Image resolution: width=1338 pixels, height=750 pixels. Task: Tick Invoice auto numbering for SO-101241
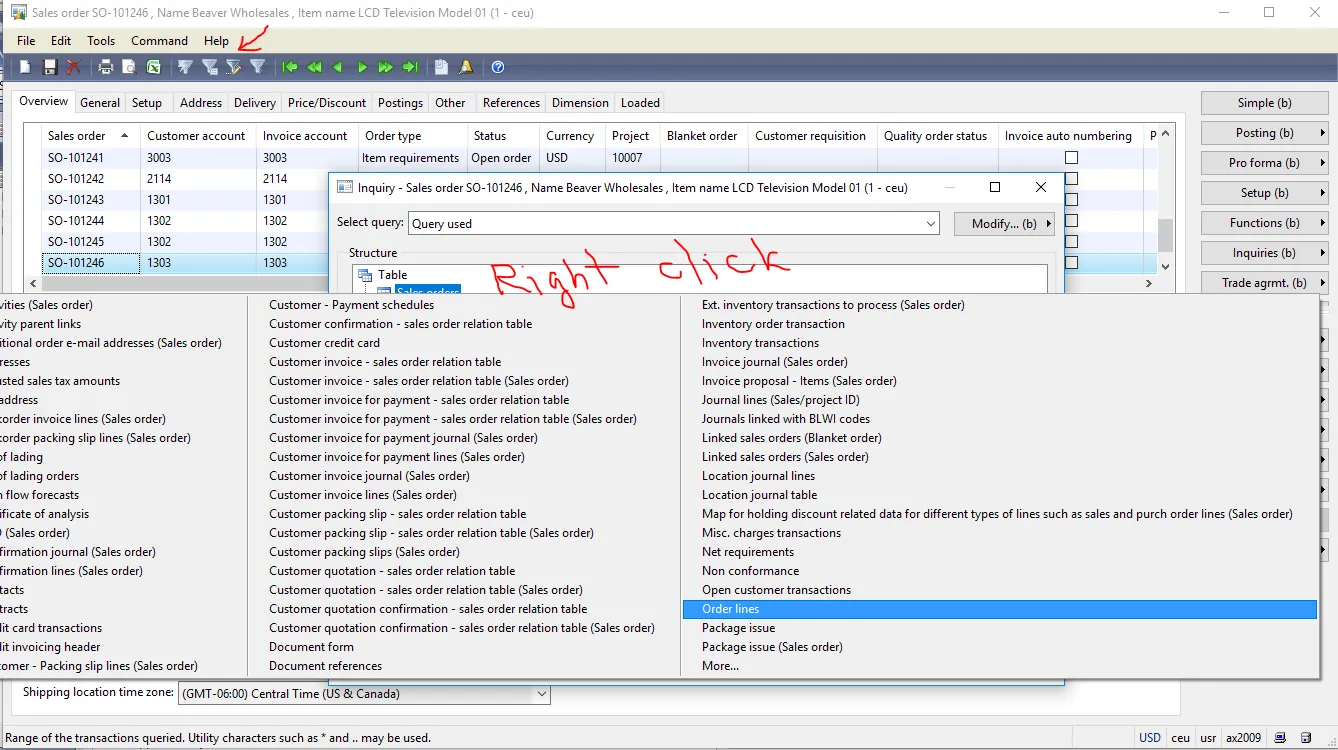1071,158
